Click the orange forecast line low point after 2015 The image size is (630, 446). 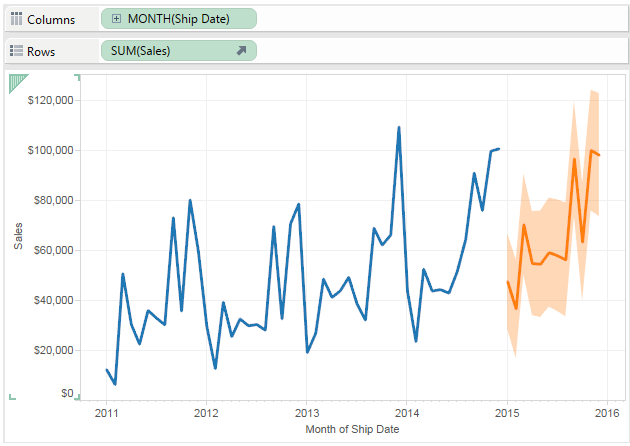click(516, 307)
